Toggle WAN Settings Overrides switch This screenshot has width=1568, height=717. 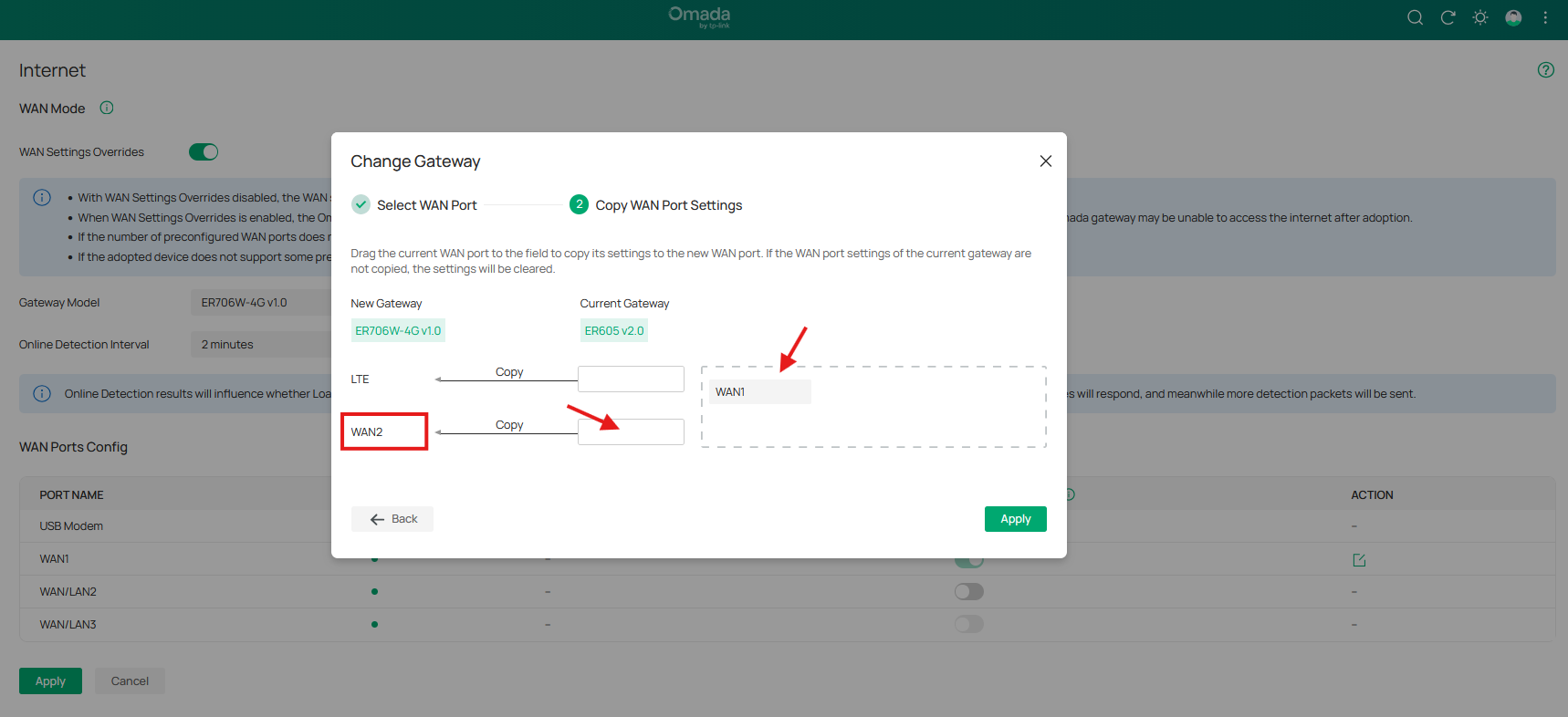(x=204, y=151)
